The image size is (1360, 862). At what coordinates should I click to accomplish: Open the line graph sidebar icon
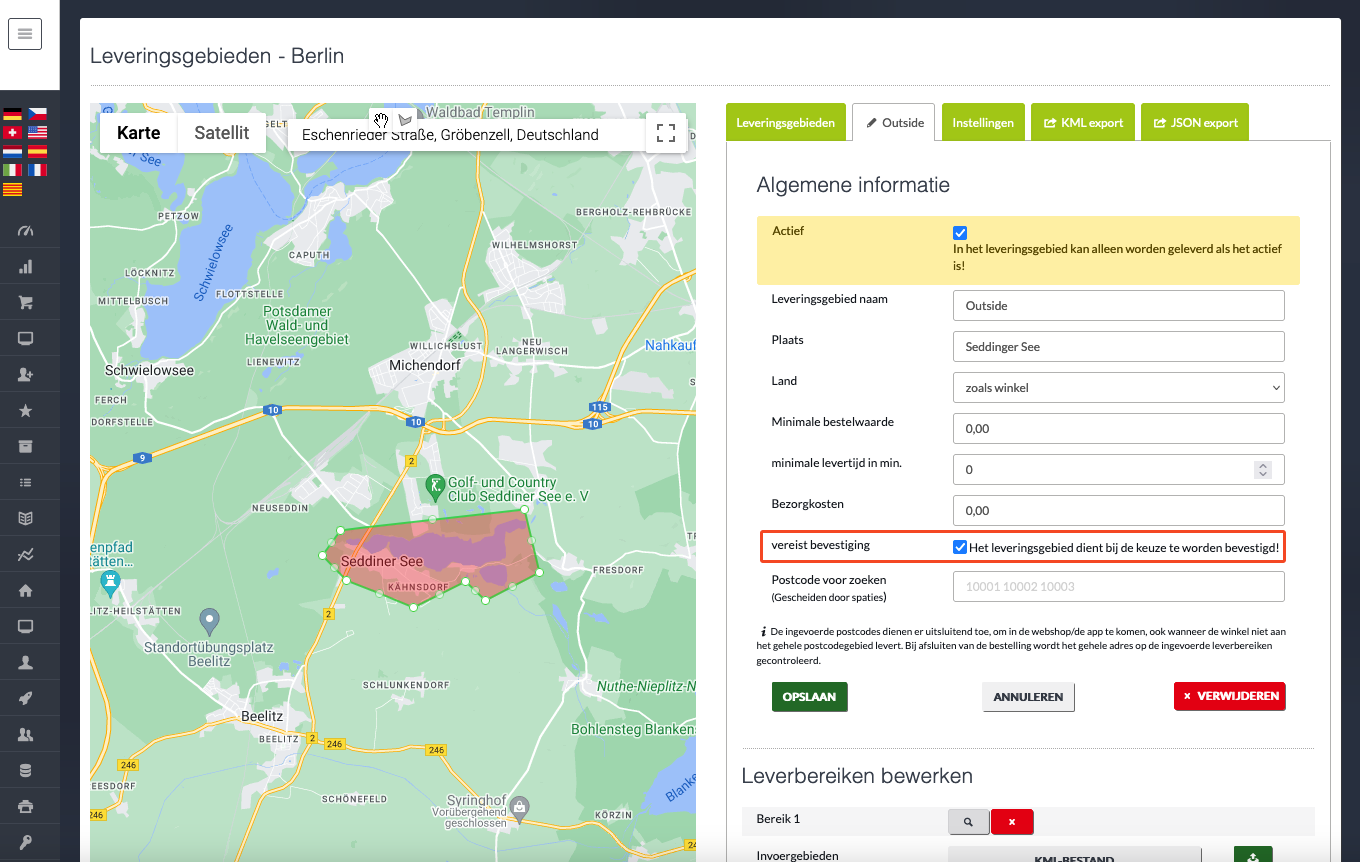(x=26, y=555)
